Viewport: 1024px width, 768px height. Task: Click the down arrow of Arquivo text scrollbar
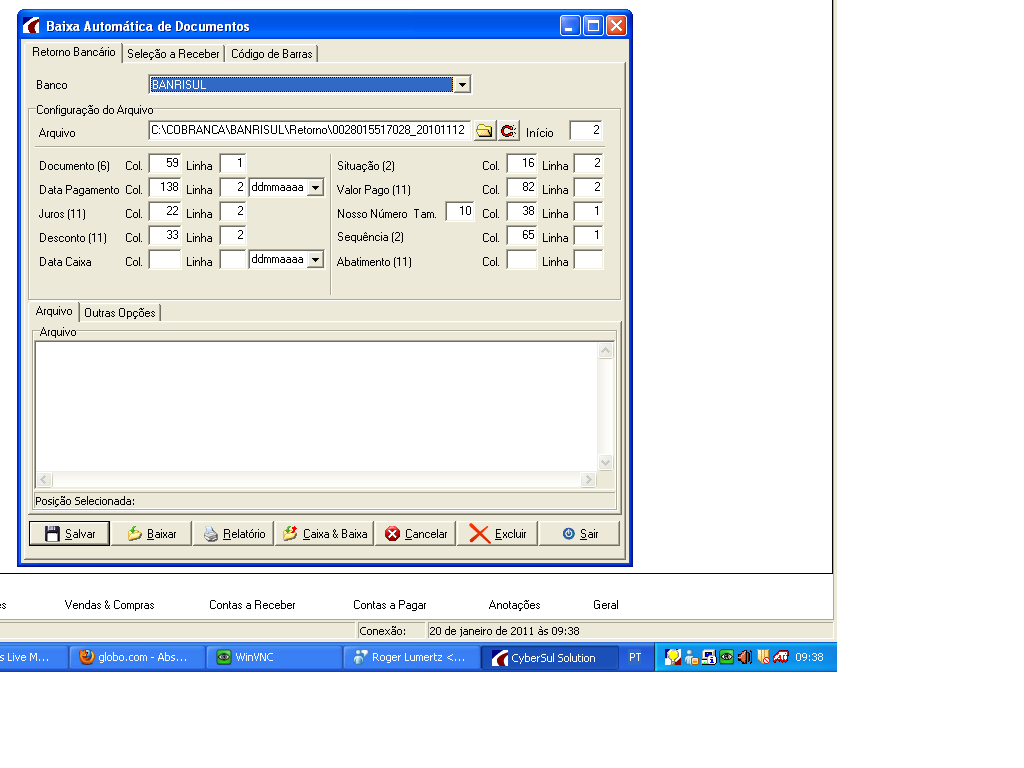606,462
